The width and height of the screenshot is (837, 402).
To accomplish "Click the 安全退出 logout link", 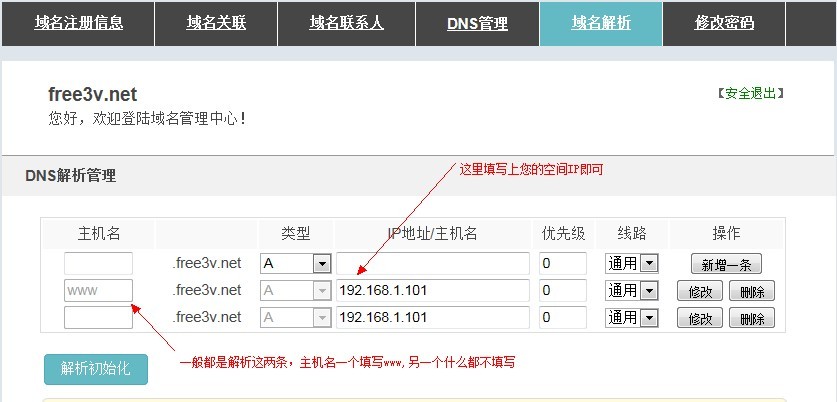I will pyautogui.click(x=750, y=93).
